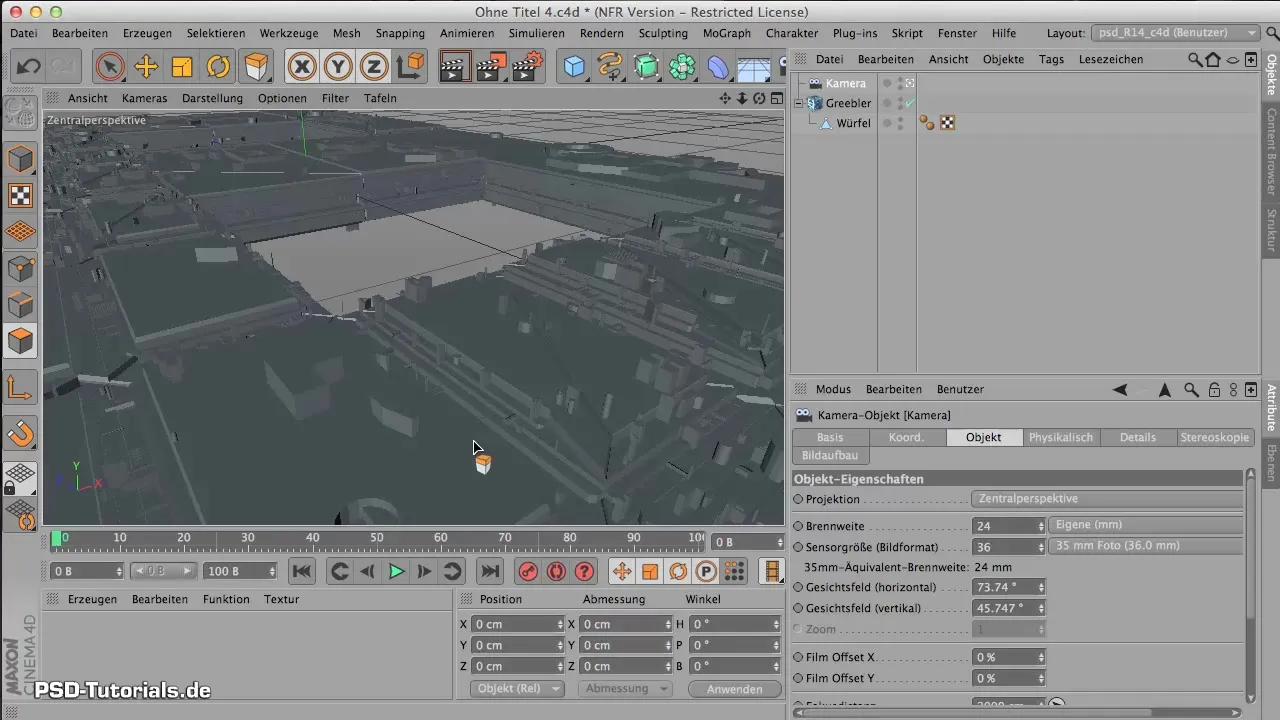The height and width of the screenshot is (720, 1280).
Task: Open the render settings
Action: (527, 67)
